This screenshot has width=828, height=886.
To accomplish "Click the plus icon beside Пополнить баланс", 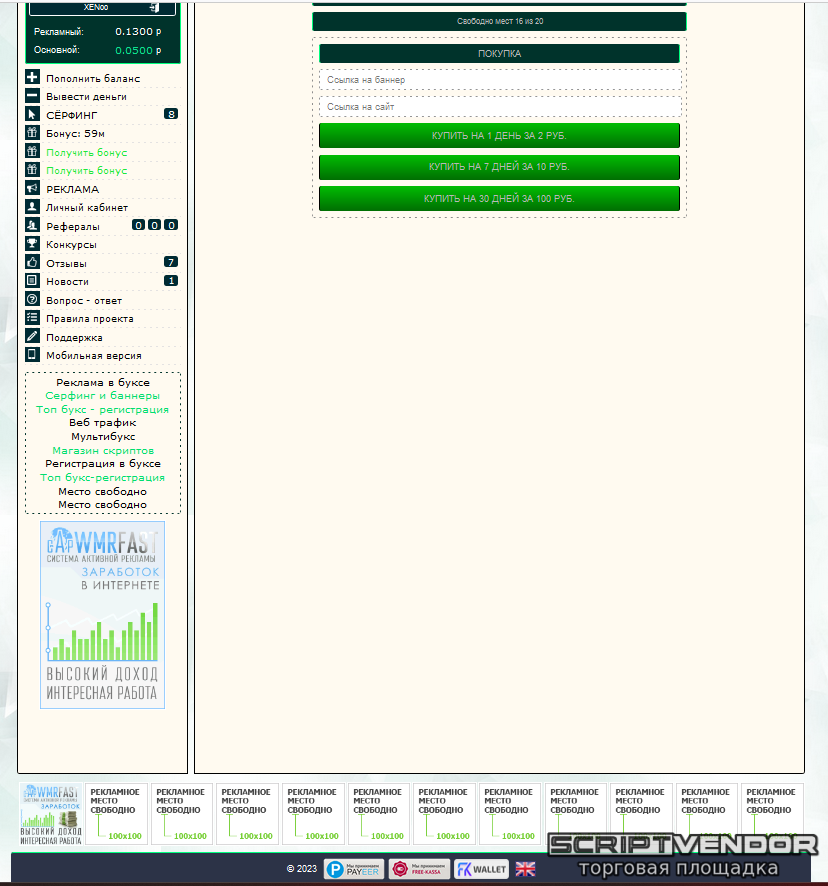I will [x=32, y=78].
